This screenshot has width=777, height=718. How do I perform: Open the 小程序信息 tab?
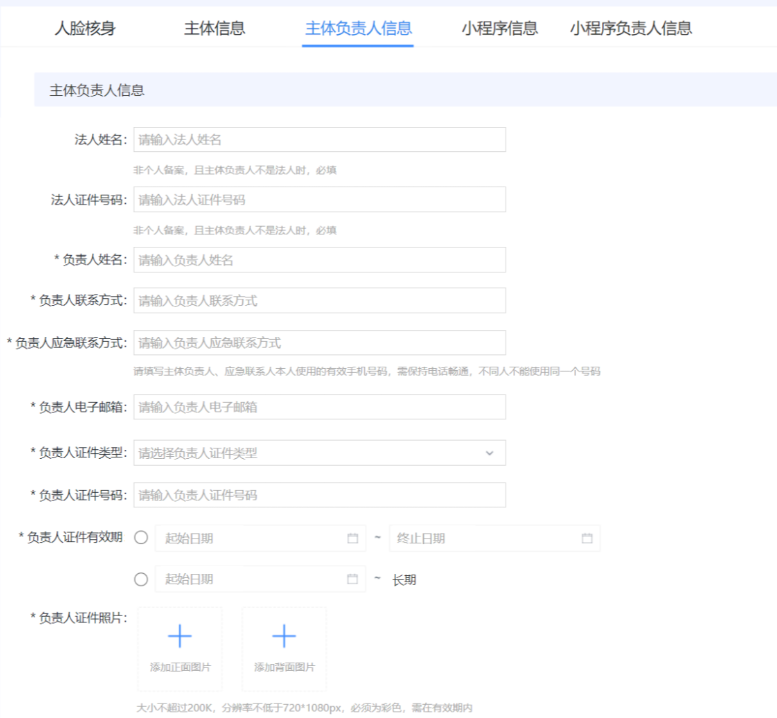(499, 29)
